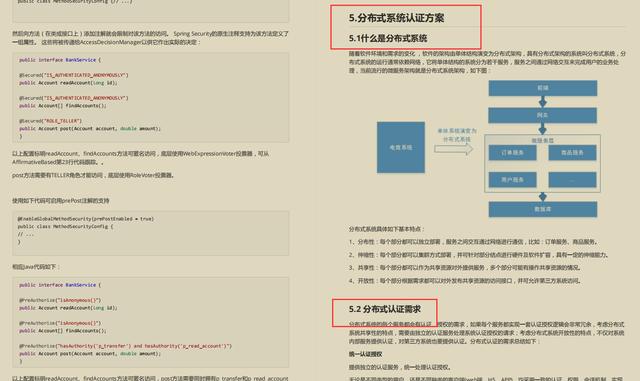Click the subheading "5.1什么是分布式系统"
The image size is (640, 381).
click(x=388, y=38)
